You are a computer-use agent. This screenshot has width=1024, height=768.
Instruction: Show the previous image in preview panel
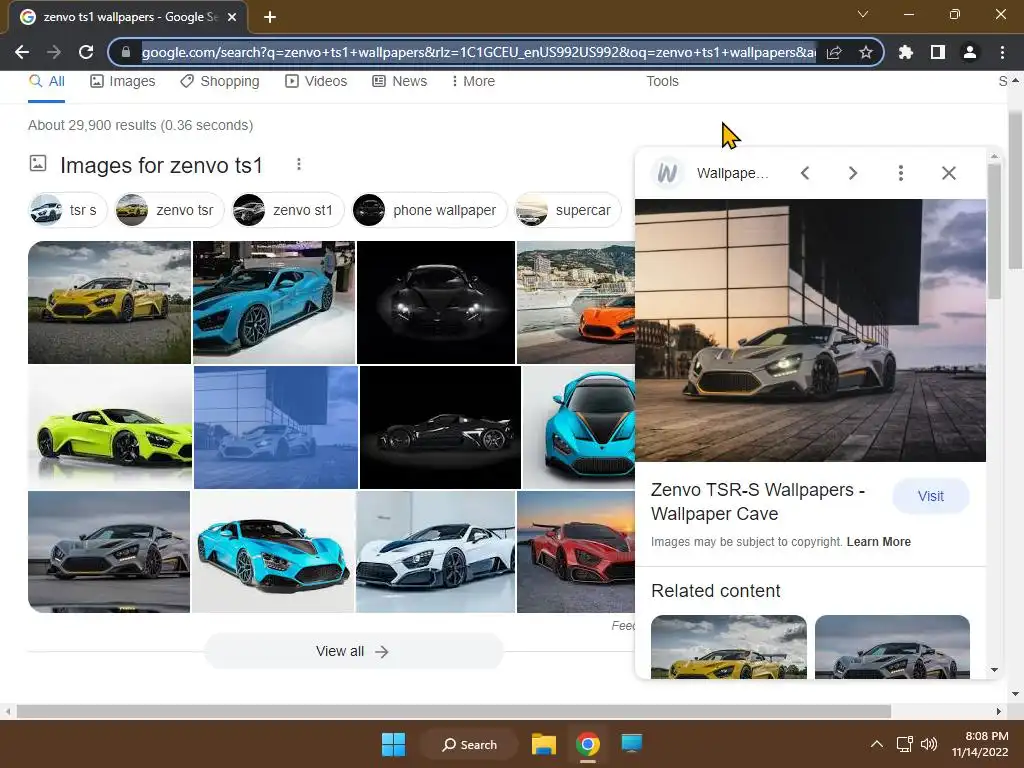click(x=805, y=173)
